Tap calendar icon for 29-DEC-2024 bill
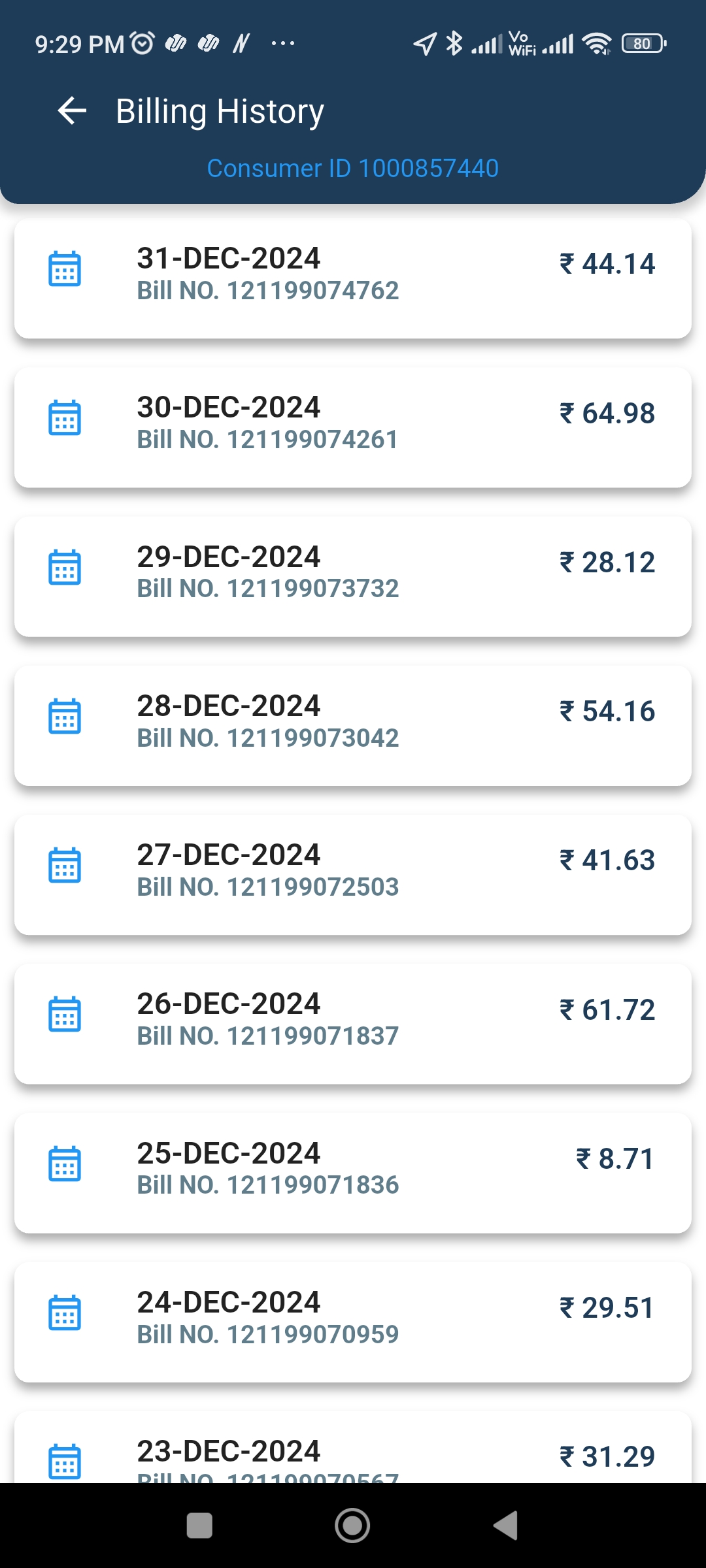 65,567
